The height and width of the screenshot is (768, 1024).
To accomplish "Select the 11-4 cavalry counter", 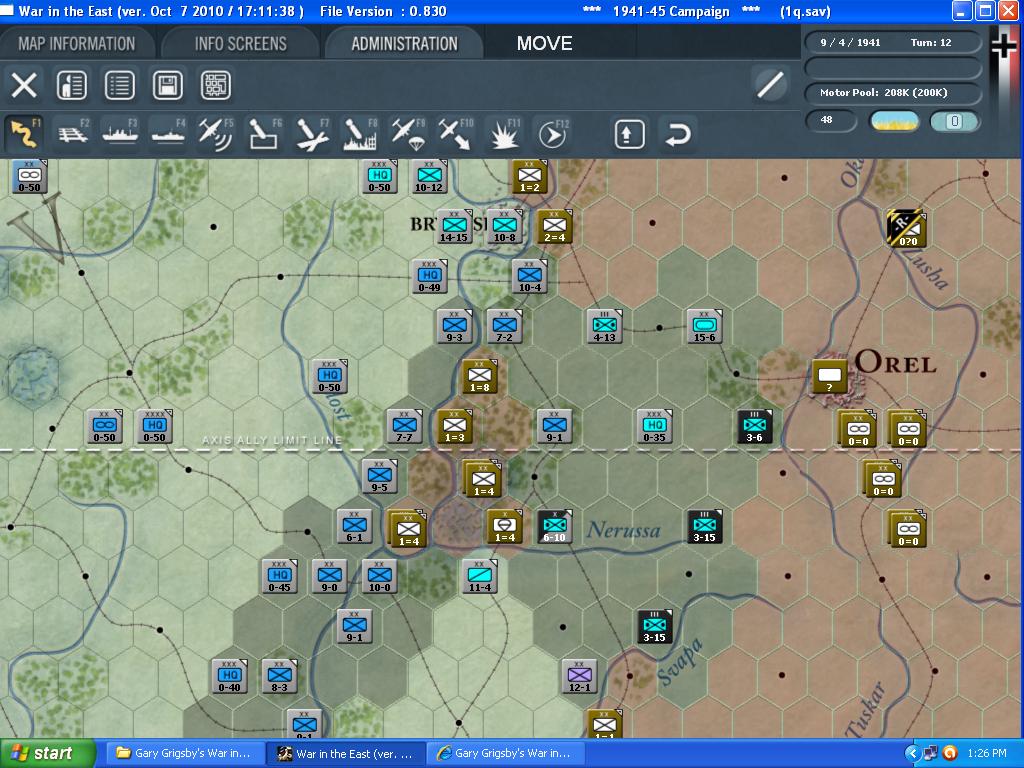I will point(479,577).
